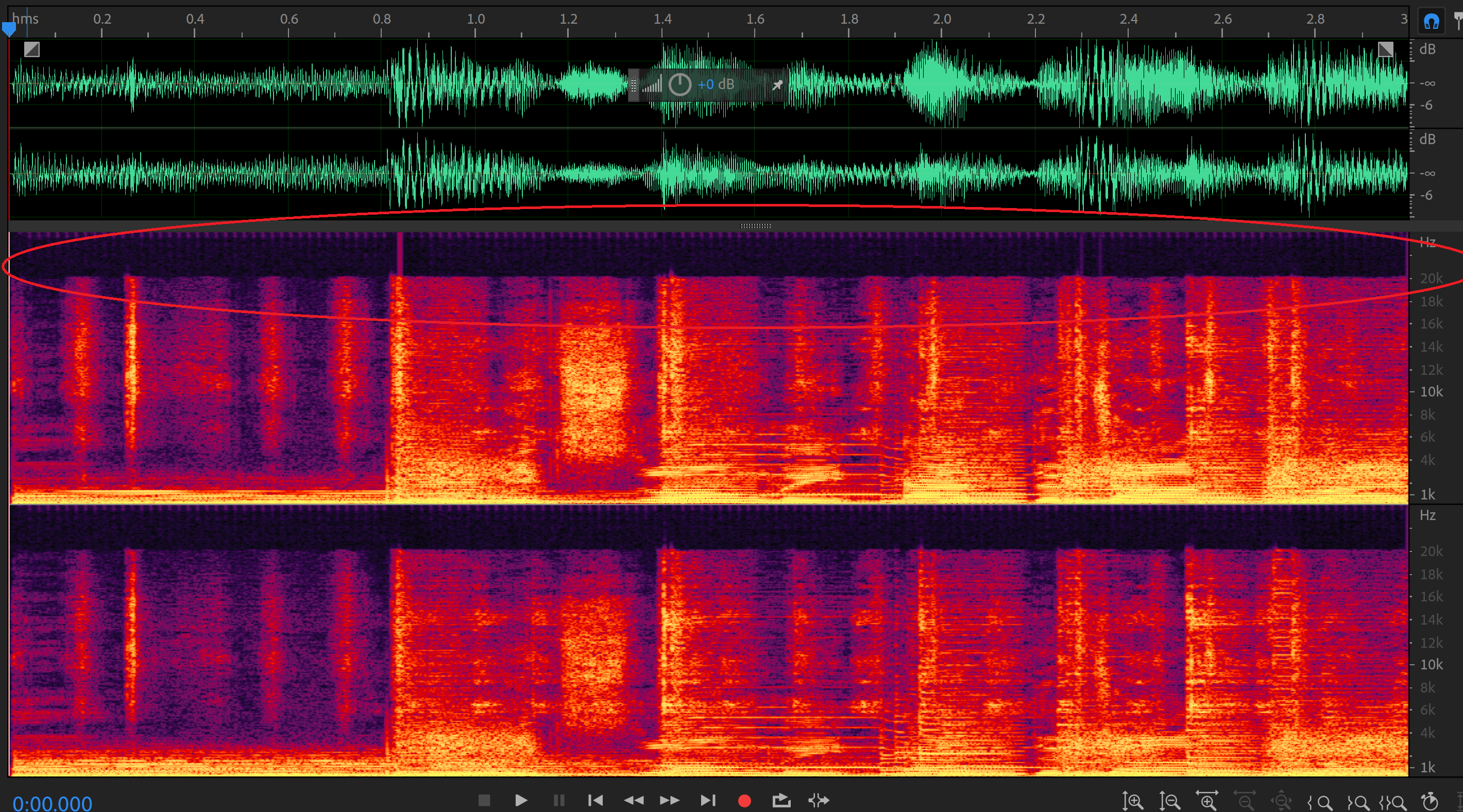The width and height of the screenshot is (1463, 812).
Task: Toggle timed zoom stopwatch icon
Action: click(1430, 801)
